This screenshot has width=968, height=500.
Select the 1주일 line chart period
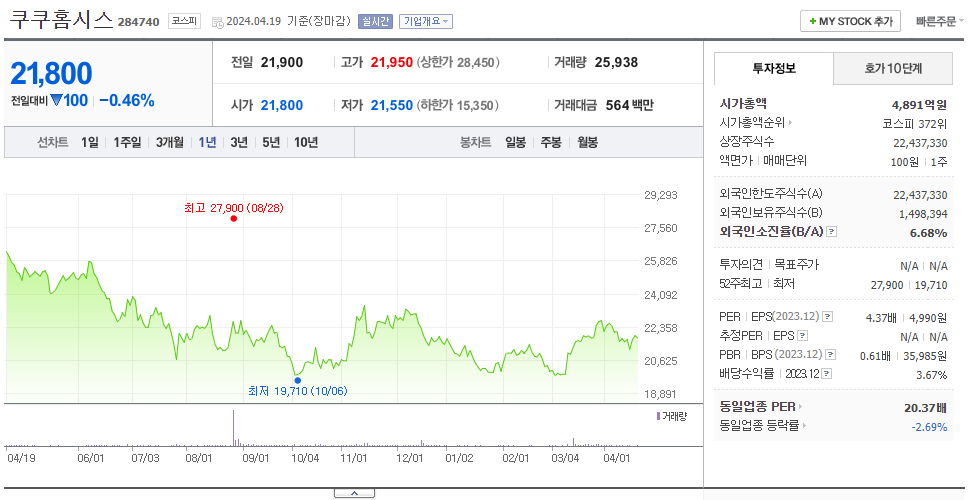pos(127,143)
